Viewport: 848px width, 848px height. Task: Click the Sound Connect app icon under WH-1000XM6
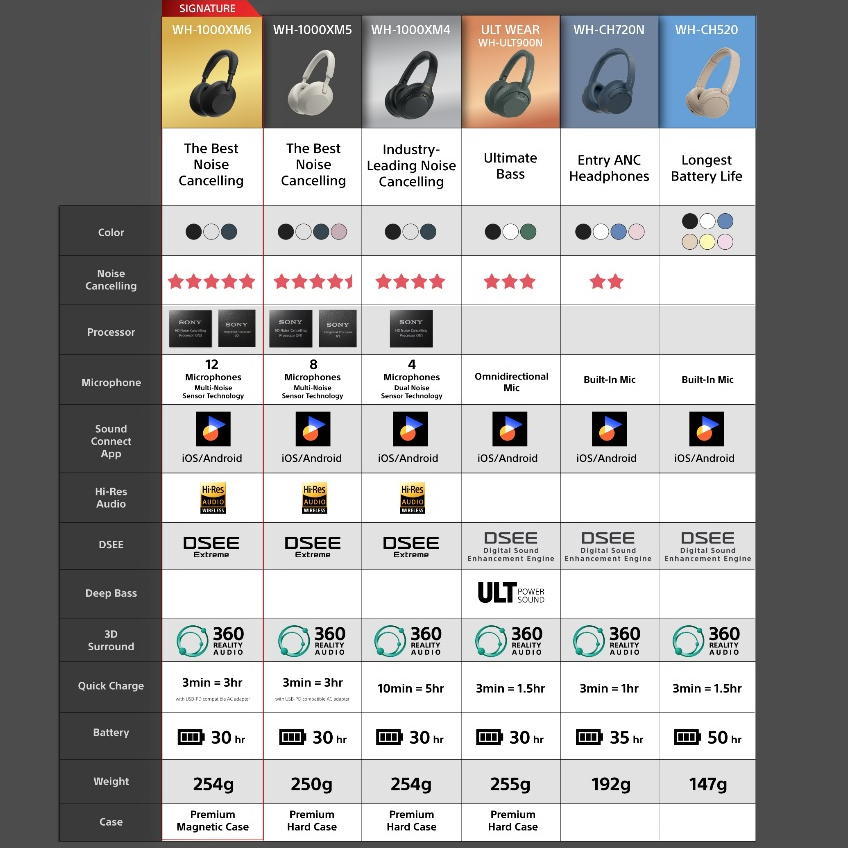point(212,428)
